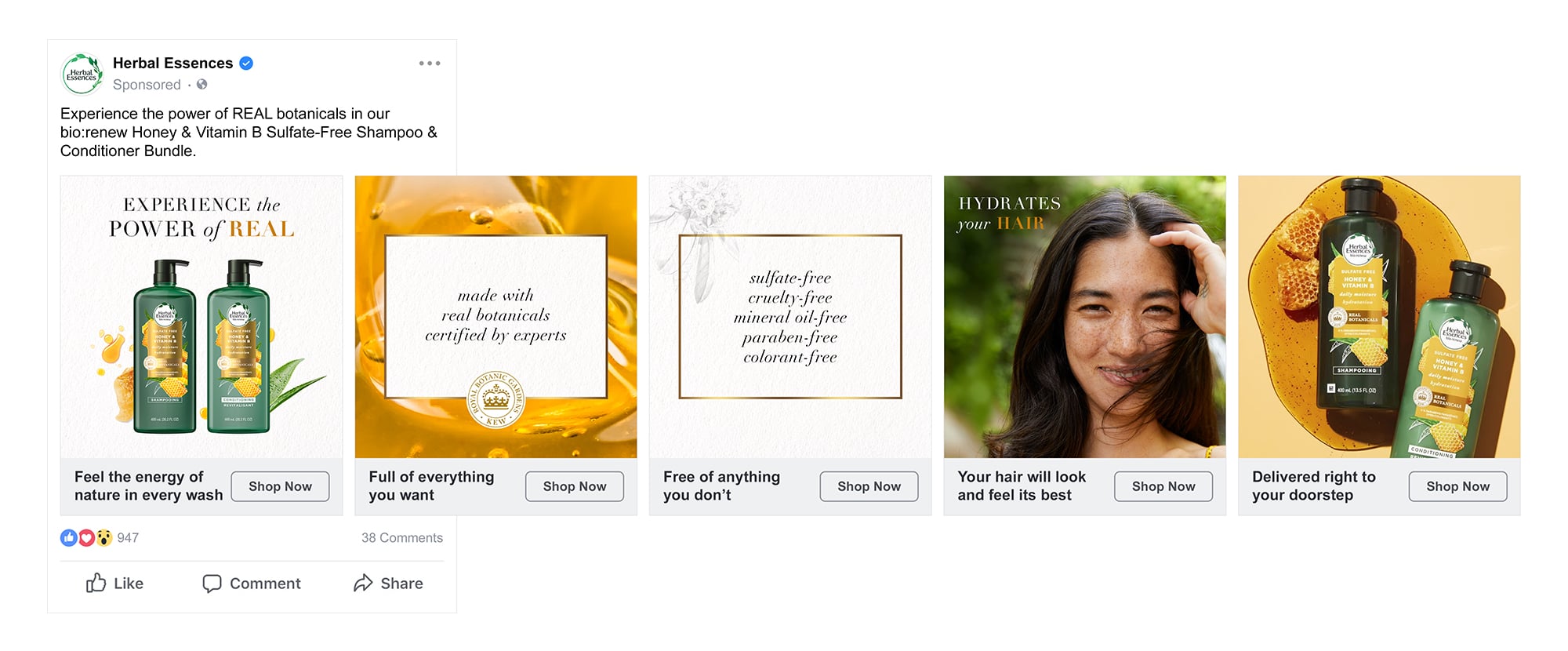Open the Herbal Essences page name
The image size is (1568, 651).
[x=172, y=64]
